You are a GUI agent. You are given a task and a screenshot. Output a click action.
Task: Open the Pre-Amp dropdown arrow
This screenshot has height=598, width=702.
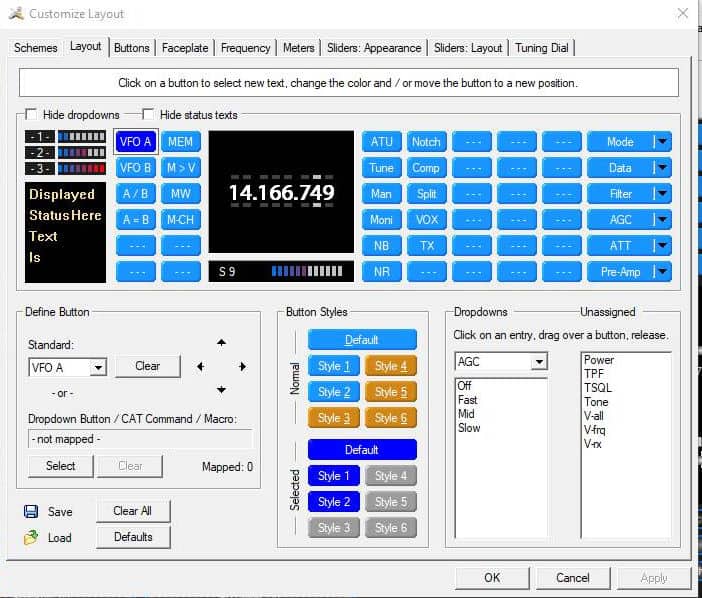coord(662,272)
